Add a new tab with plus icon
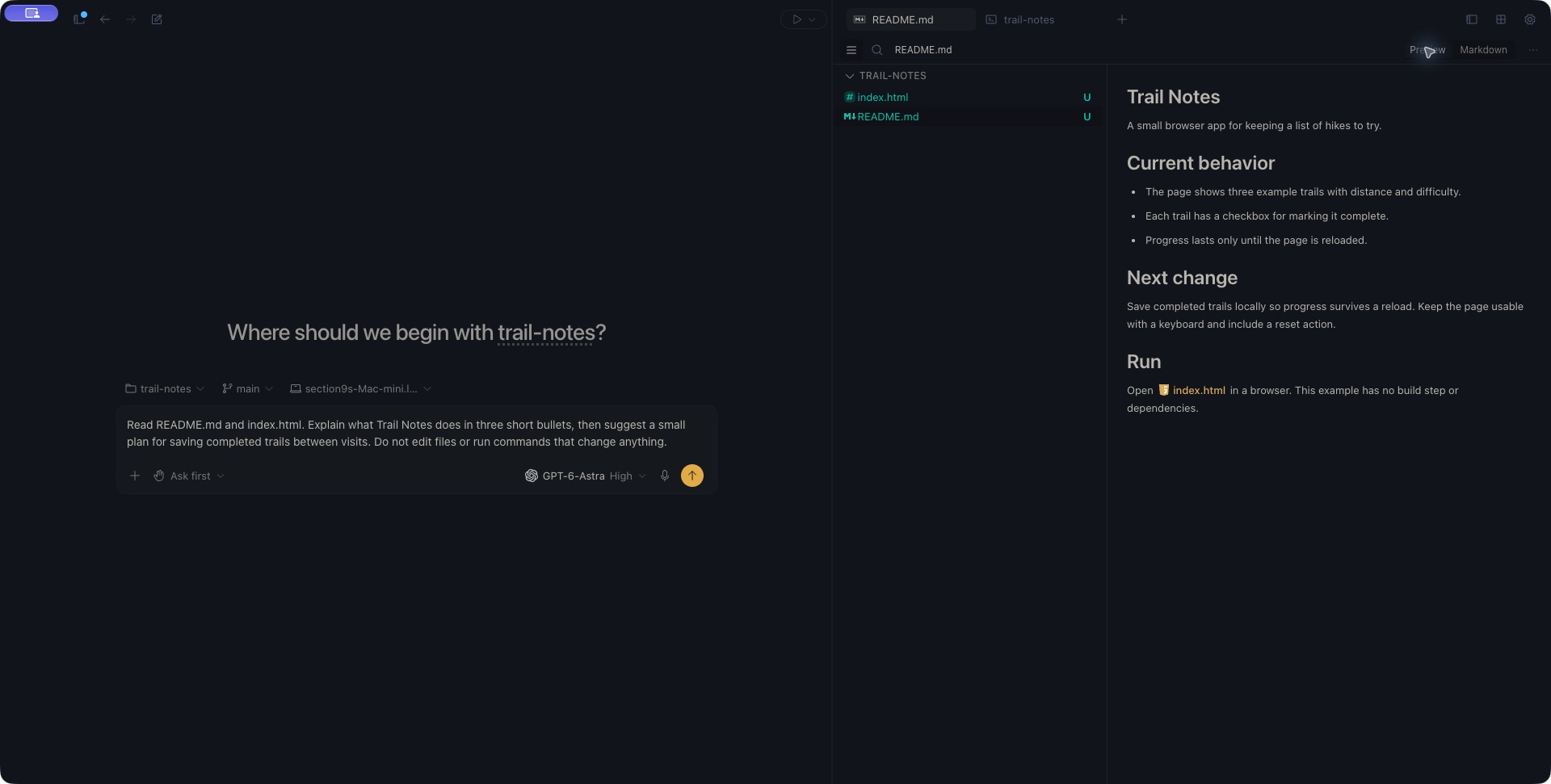Image resolution: width=1551 pixels, height=784 pixels. coord(1121,19)
